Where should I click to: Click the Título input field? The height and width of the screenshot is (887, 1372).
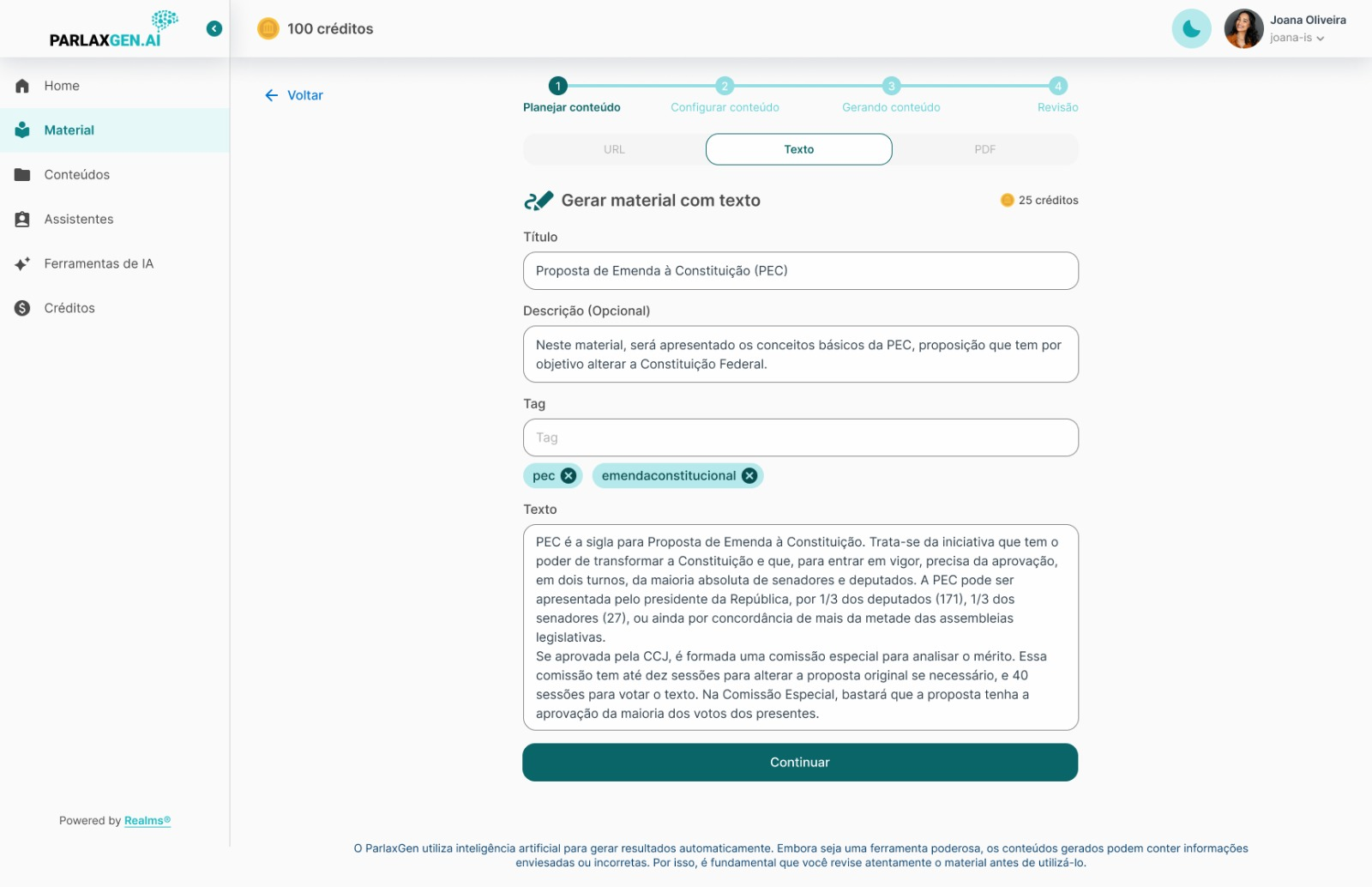pyautogui.click(x=801, y=271)
